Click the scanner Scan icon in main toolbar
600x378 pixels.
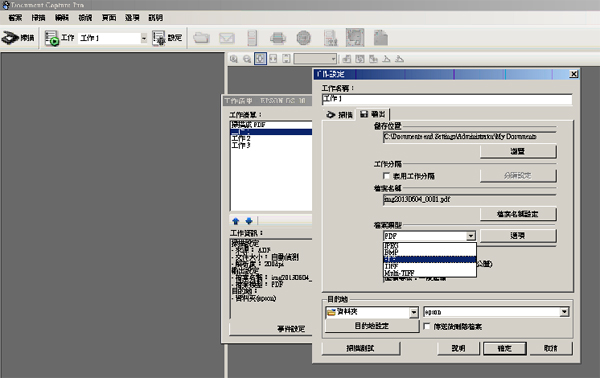[10, 37]
